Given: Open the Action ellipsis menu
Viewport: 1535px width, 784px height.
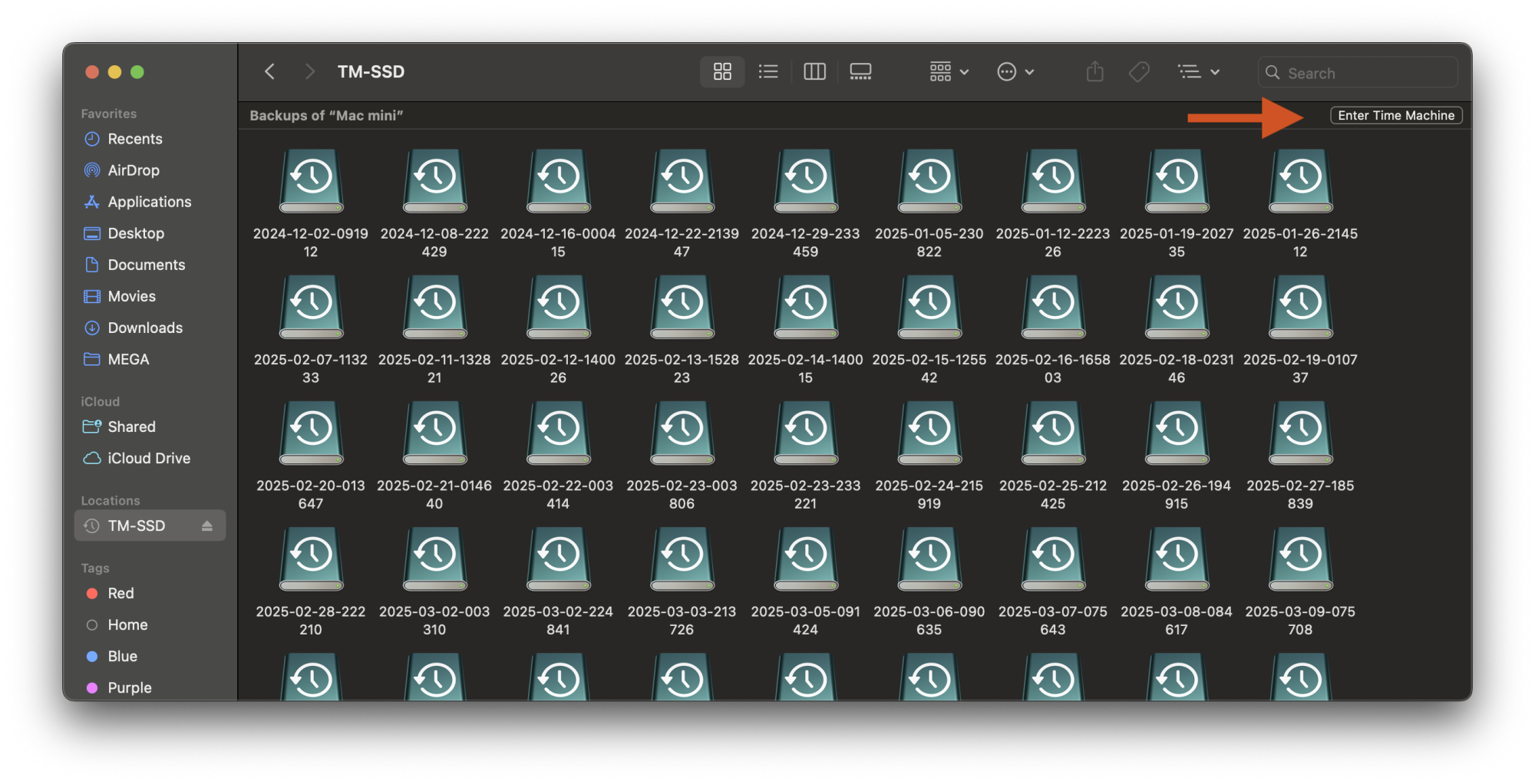Looking at the screenshot, I should (1015, 72).
